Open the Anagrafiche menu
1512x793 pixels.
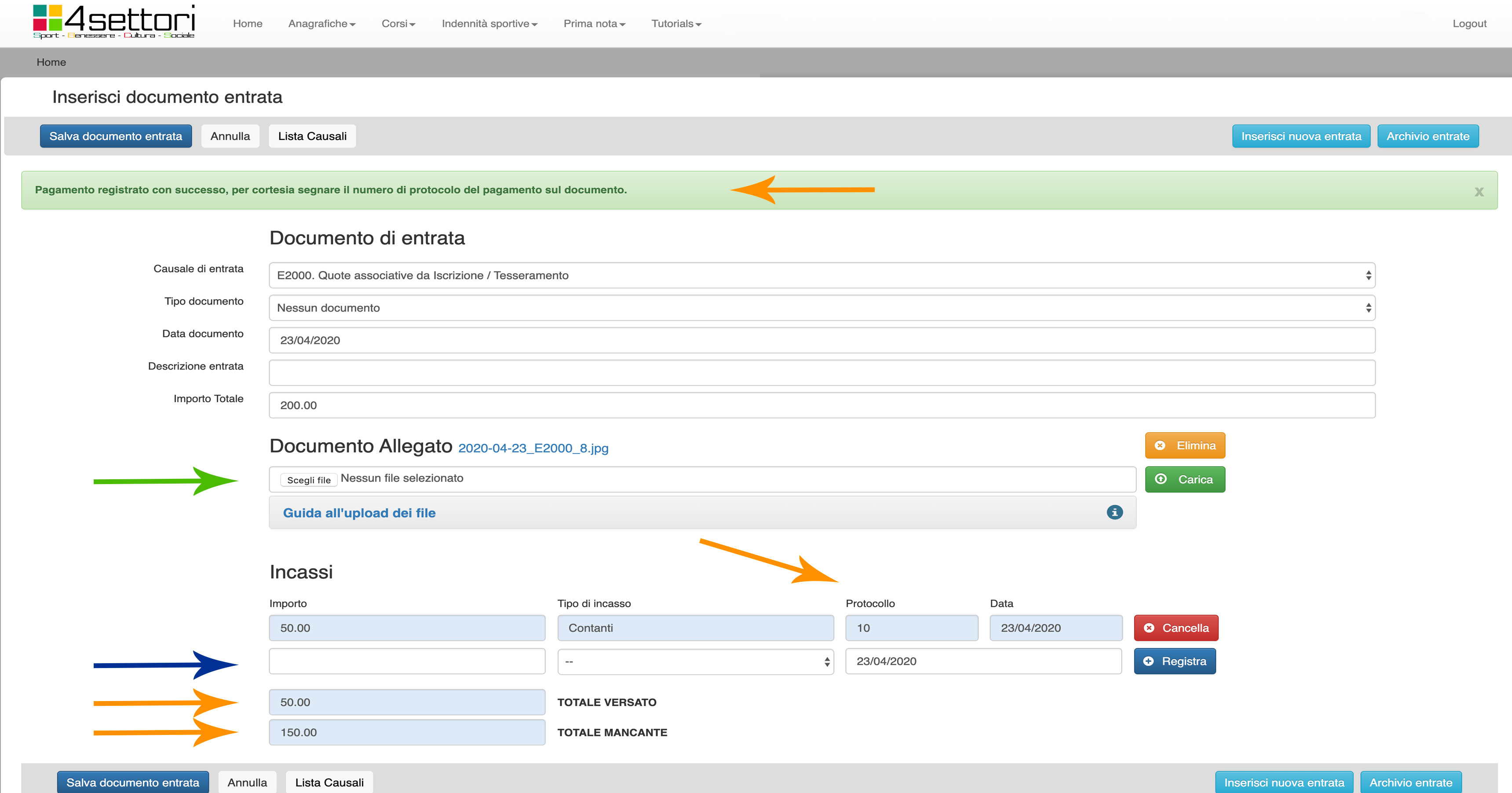click(x=321, y=23)
